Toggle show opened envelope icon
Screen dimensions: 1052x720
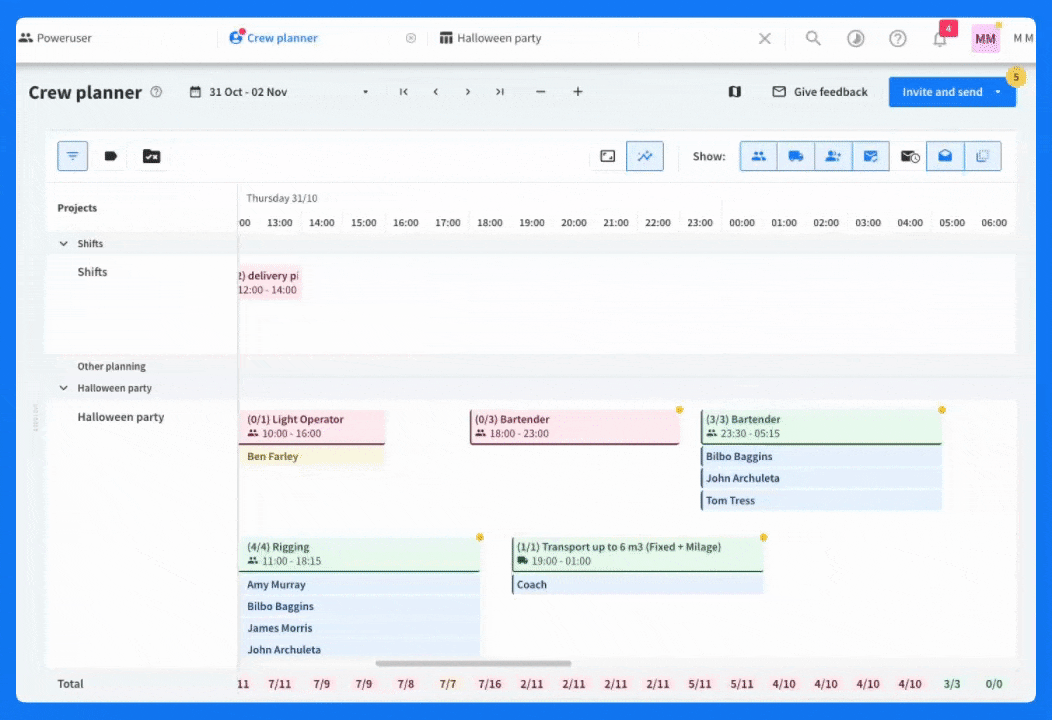click(945, 156)
